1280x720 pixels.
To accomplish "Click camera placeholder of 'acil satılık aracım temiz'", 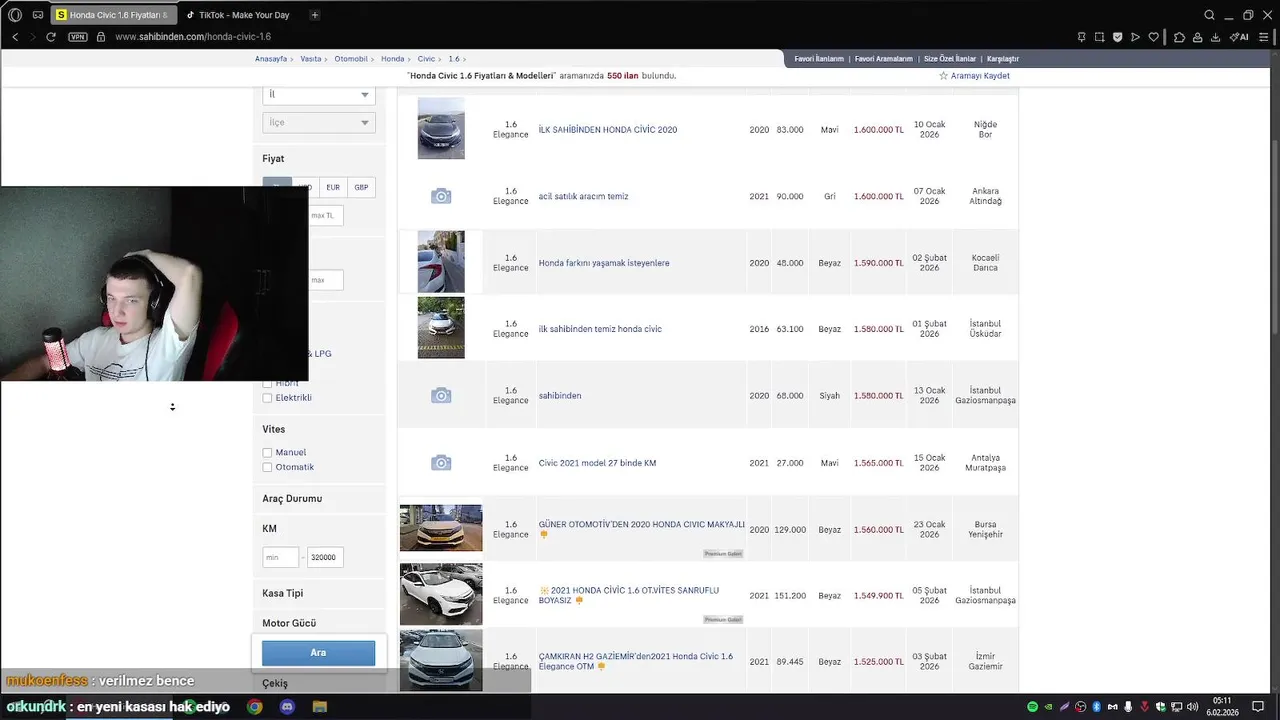I will pos(441,196).
